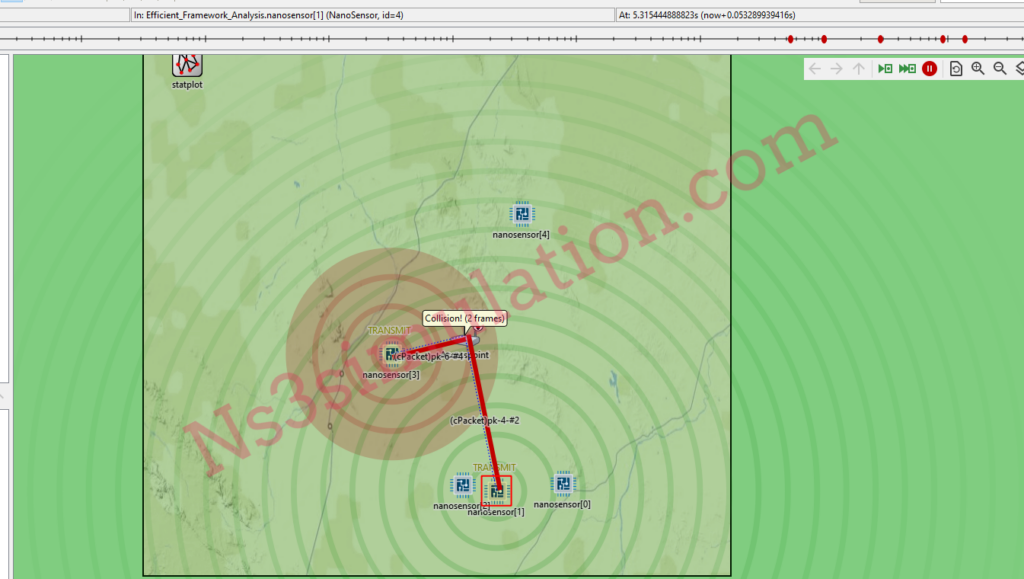
Task: Click the (cPacket)pk-6-#4 packet label
Action: (428, 356)
